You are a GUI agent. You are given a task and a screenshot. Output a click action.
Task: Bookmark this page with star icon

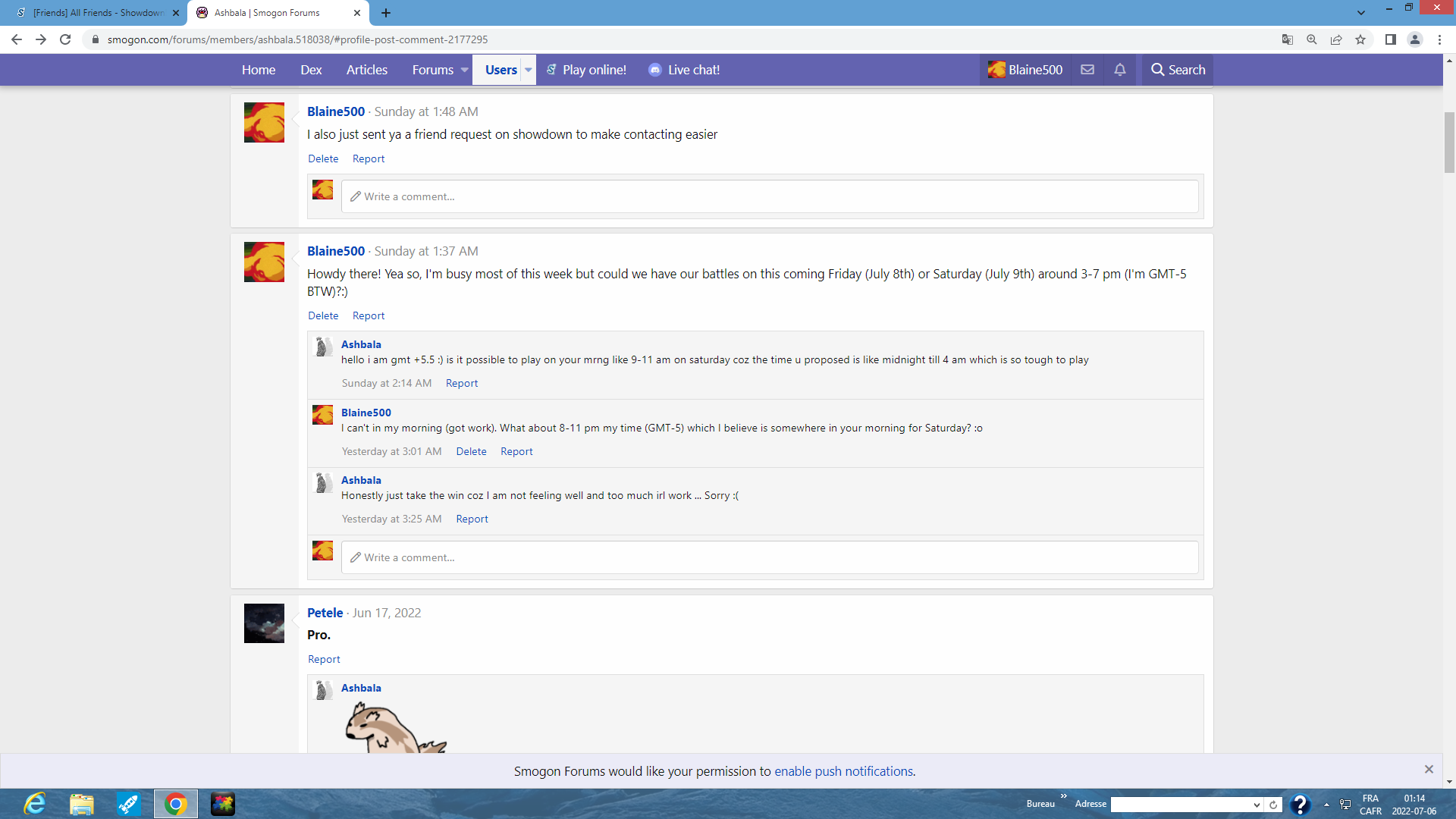(1360, 39)
